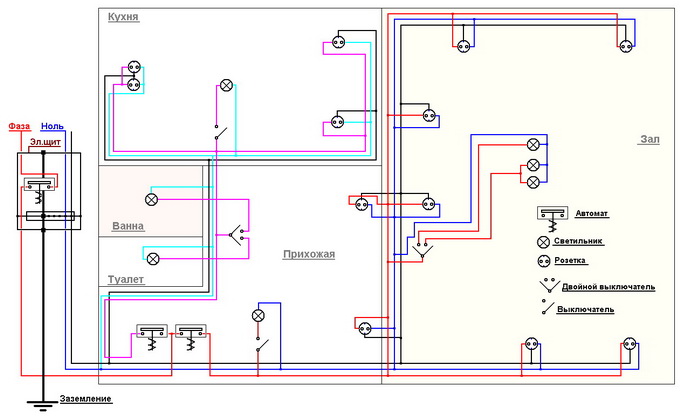Select the double switch beside the bathroom
This screenshot has width=680, height=417.
coord(235,235)
